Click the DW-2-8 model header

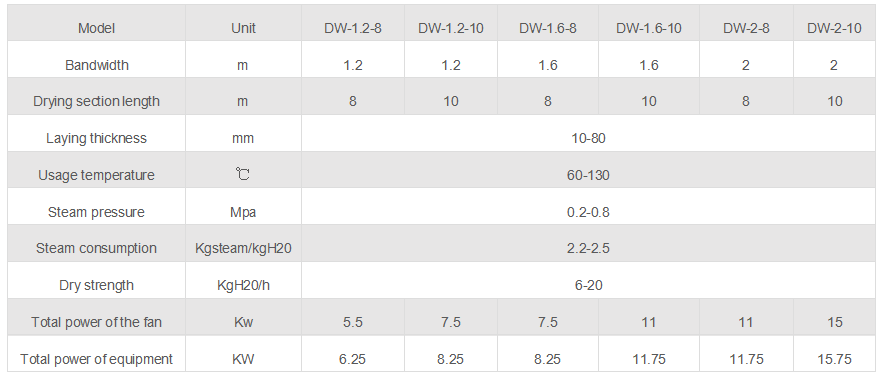[x=746, y=29]
